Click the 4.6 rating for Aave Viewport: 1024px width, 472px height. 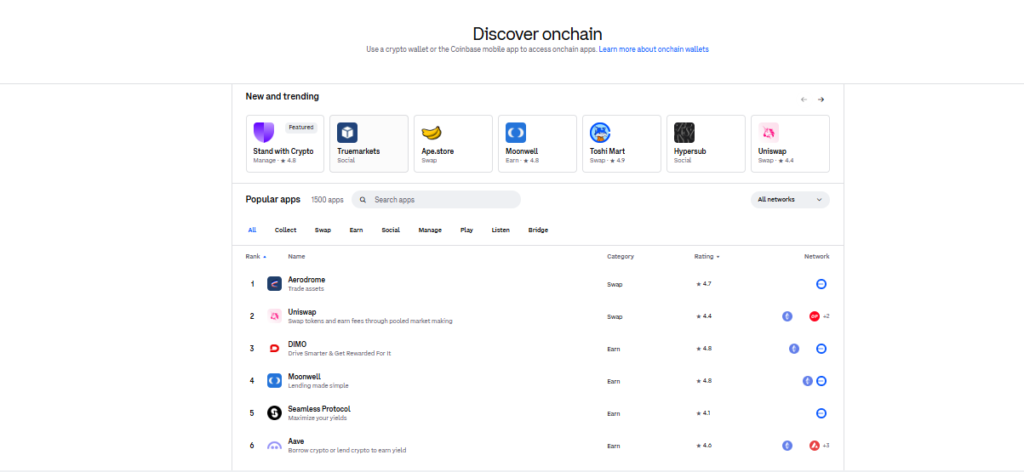coord(704,446)
